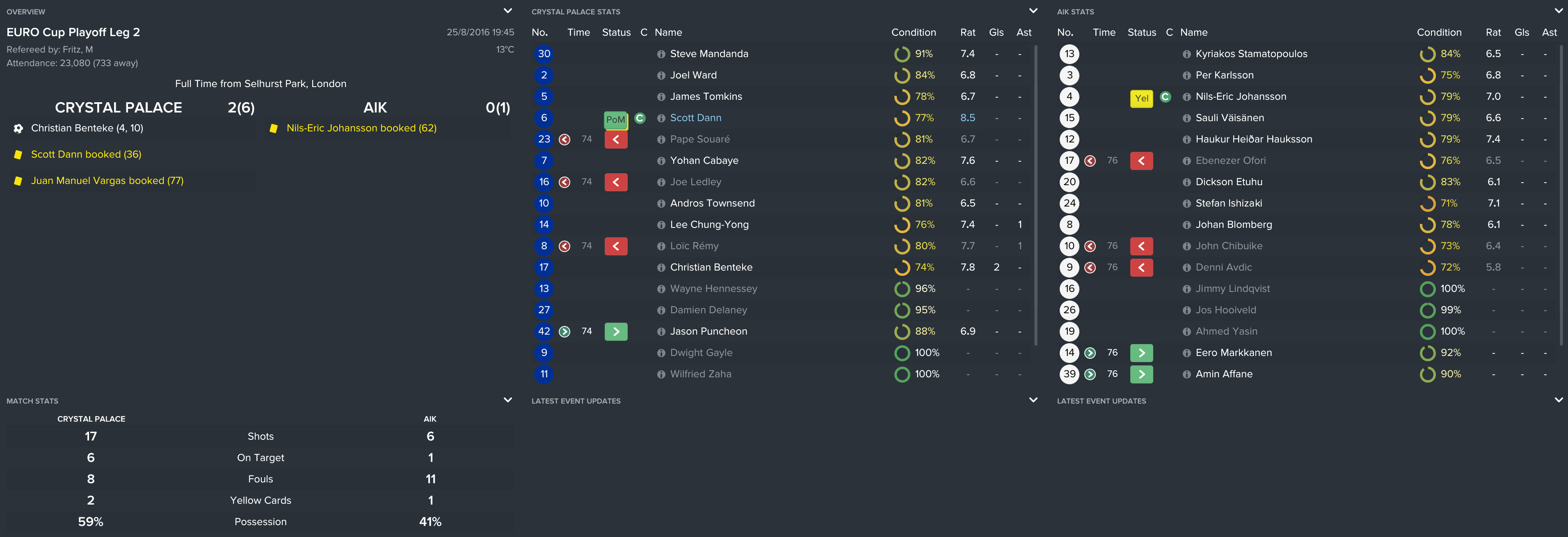Sort AIK table by Rat column
The image size is (1568, 537).
tap(1493, 32)
